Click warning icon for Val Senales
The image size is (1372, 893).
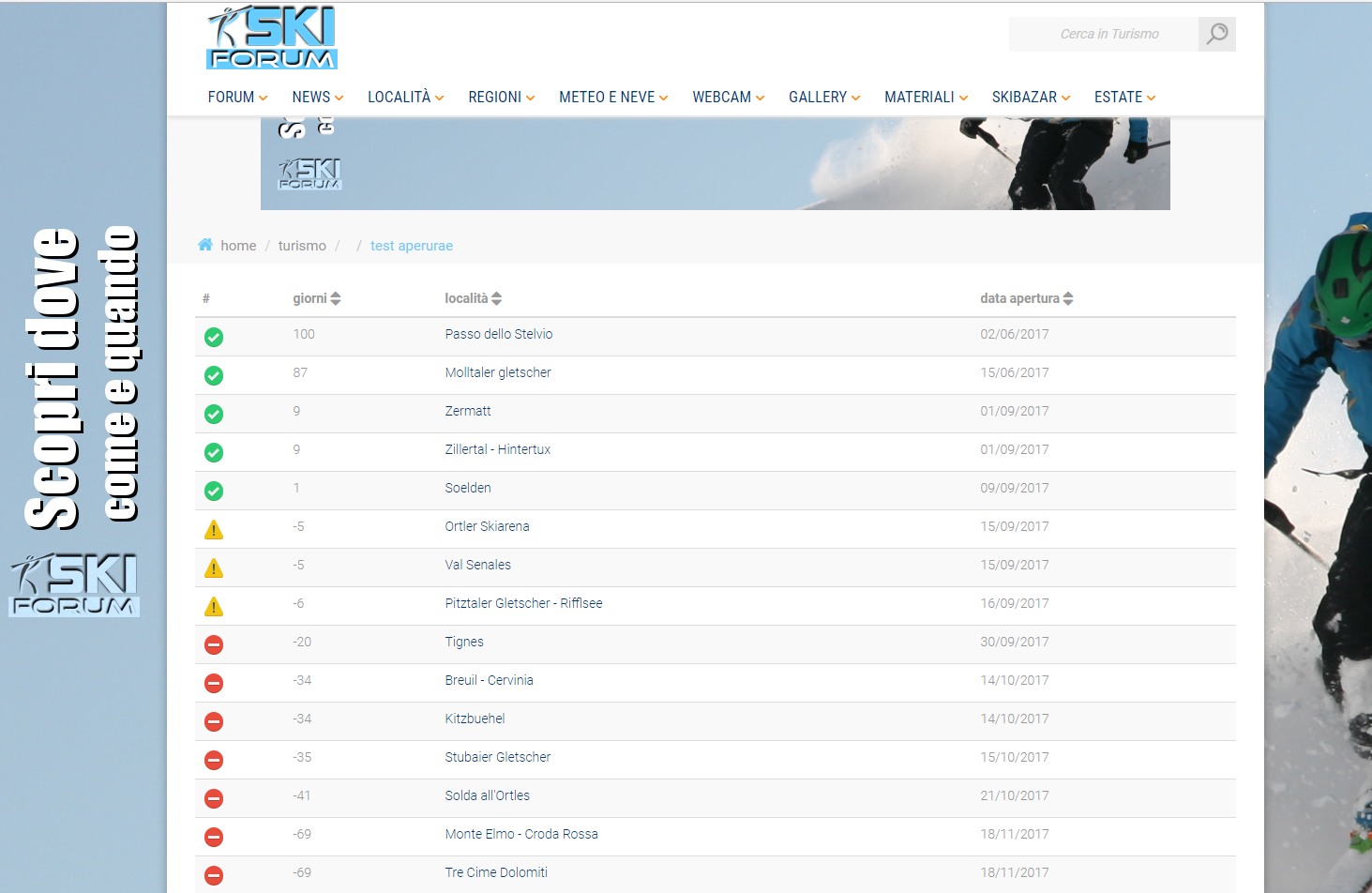click(x=214, y=568)
